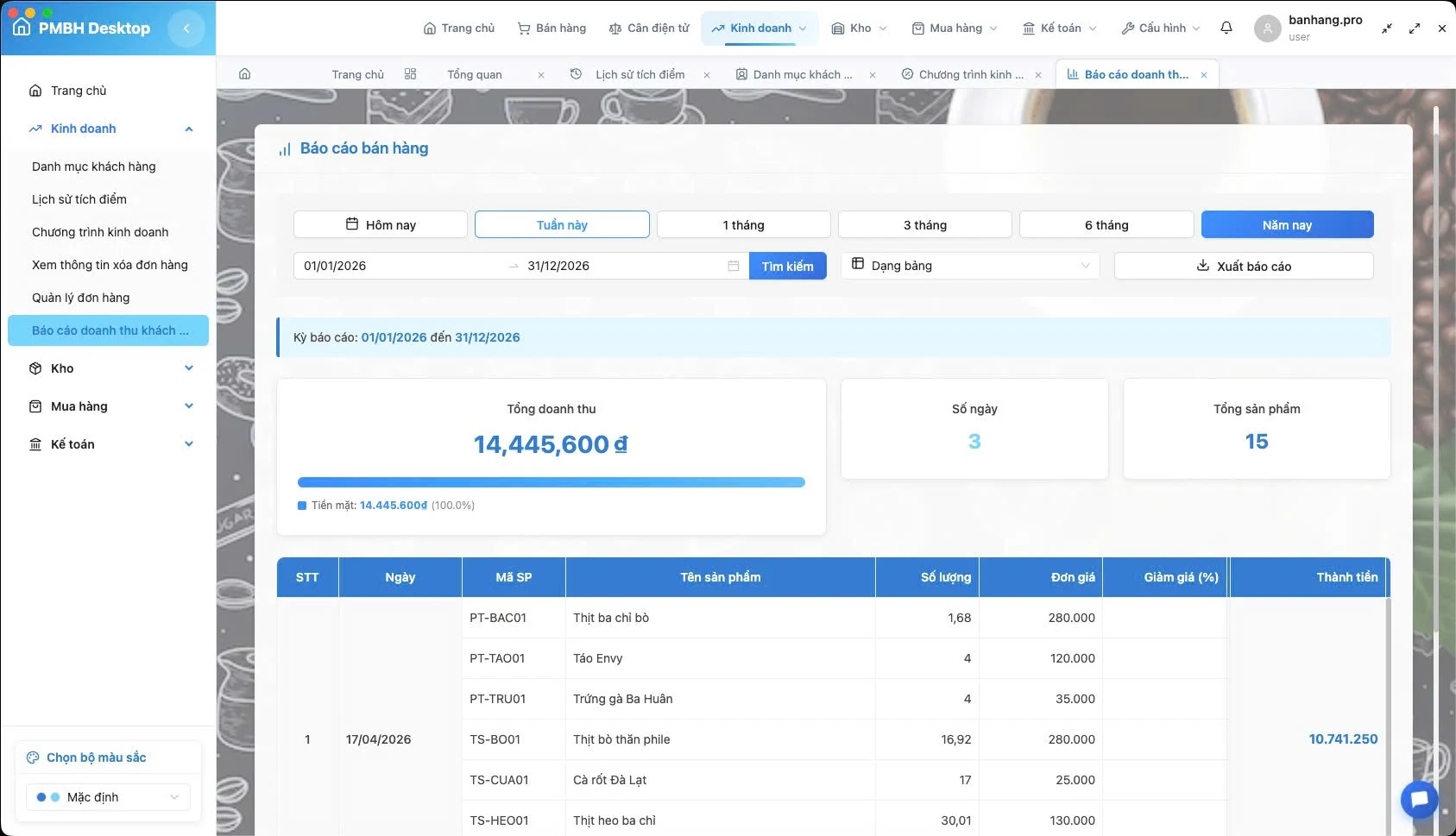Click the PMBH Desktop logo icon
Image resolution: width=1456 pixels, height=836 pixels.
click(x=22, y=27)
